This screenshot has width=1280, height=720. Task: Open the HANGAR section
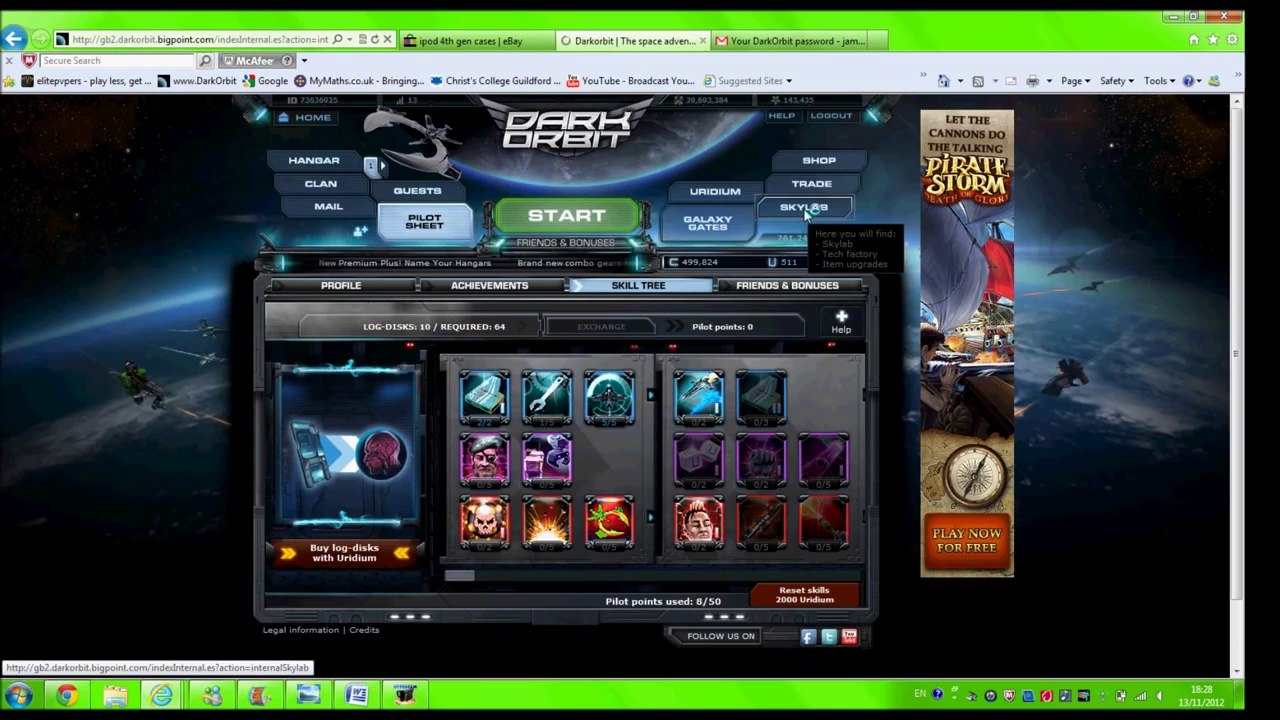pyautogui.click(x=314, y=160)
